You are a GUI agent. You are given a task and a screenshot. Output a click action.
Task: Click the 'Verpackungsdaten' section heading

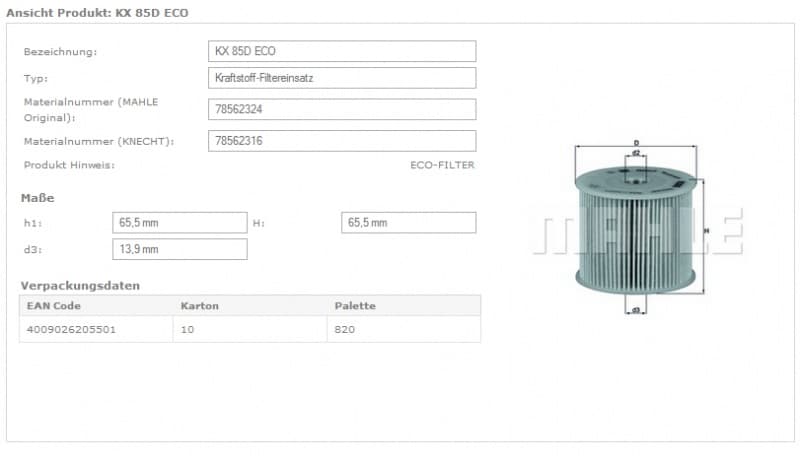coord(80,286)
